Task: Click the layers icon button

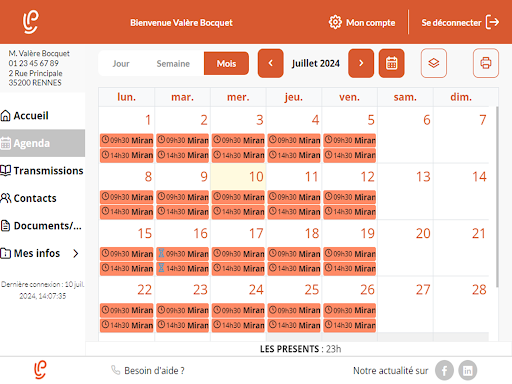Action: click(434, 63)
